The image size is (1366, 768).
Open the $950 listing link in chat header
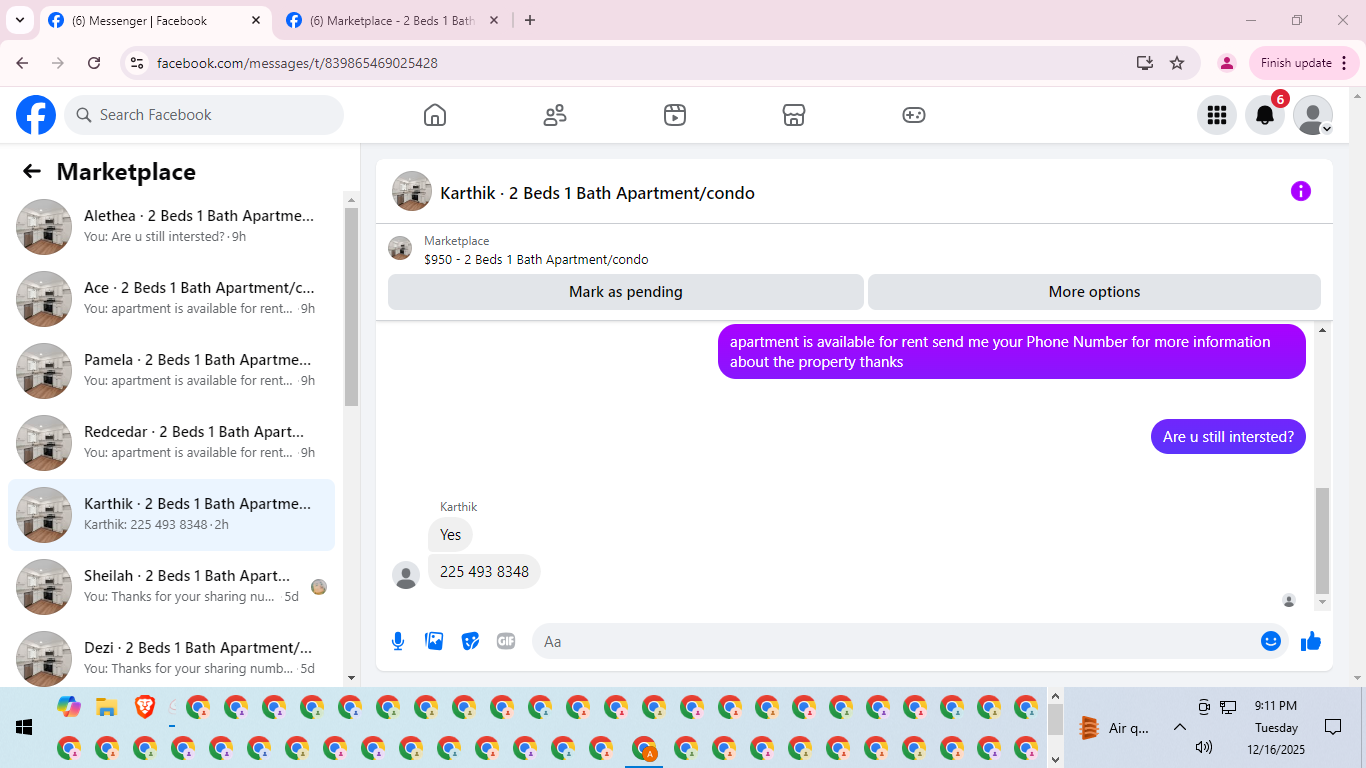pos(536,259)
